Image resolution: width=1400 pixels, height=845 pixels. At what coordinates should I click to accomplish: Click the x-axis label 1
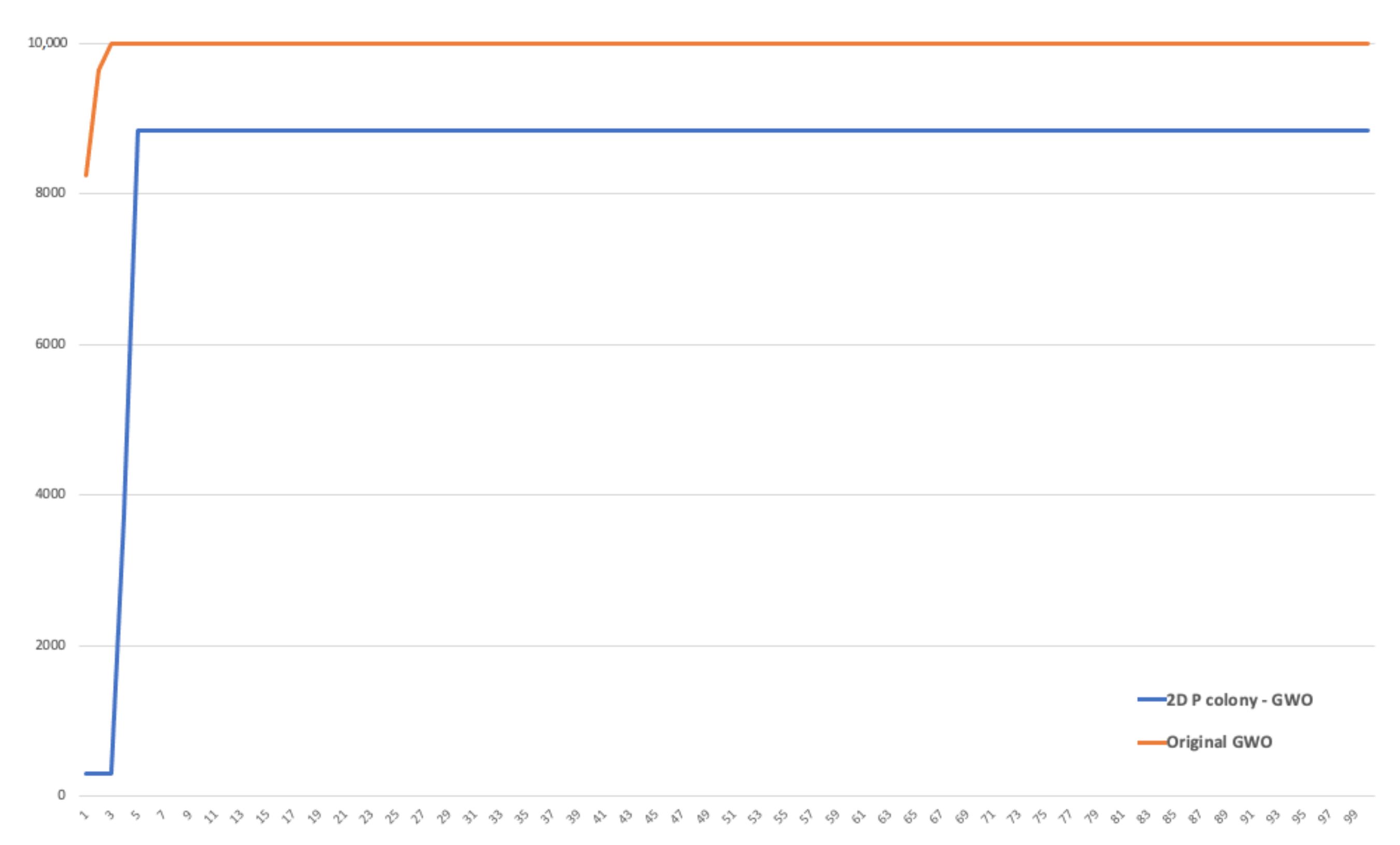(85, 815)
